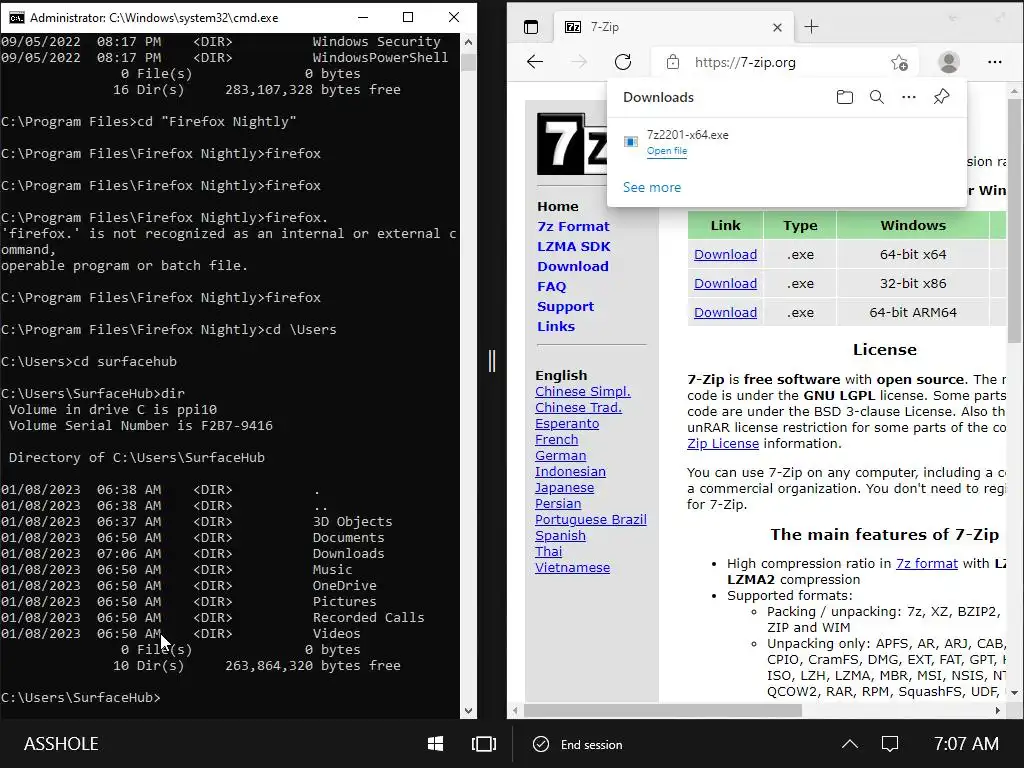This screenshot has width=1024, height=768.
Task: Download the 64-bit ARM64 installer
Action: (725, 312)
